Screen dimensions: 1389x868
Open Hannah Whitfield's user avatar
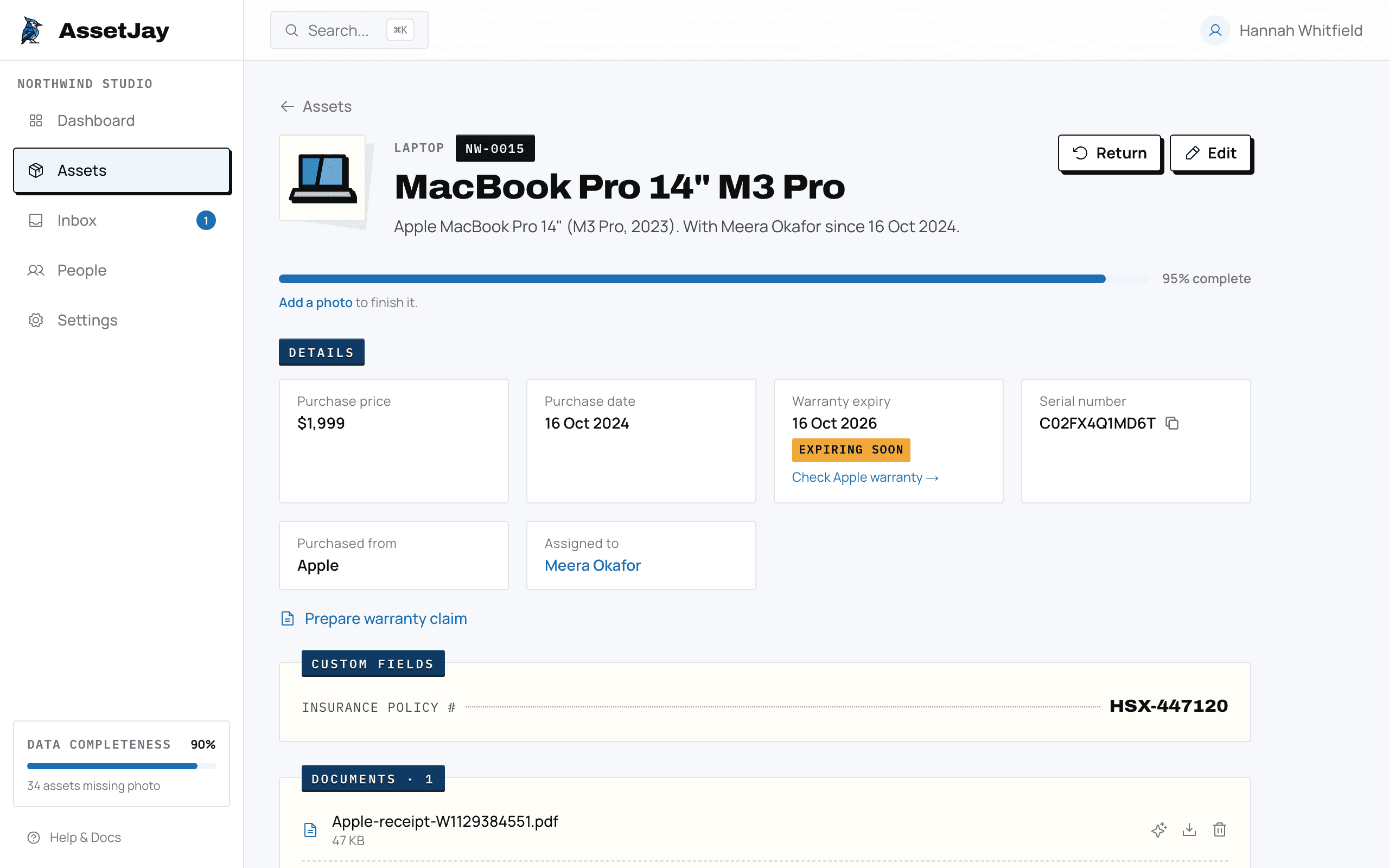[x=1214, y=30]
